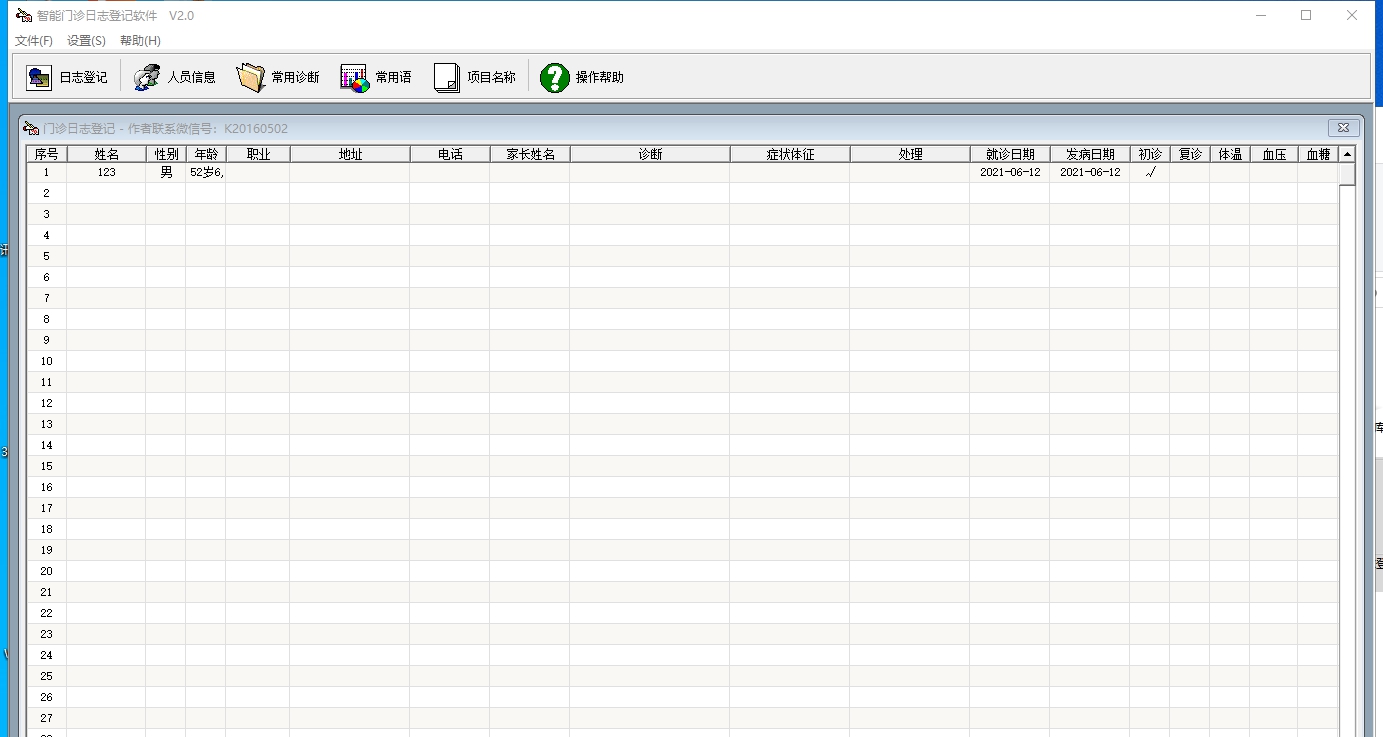
Task: Click the app icon in the title bar
Action: pos(23,15)
